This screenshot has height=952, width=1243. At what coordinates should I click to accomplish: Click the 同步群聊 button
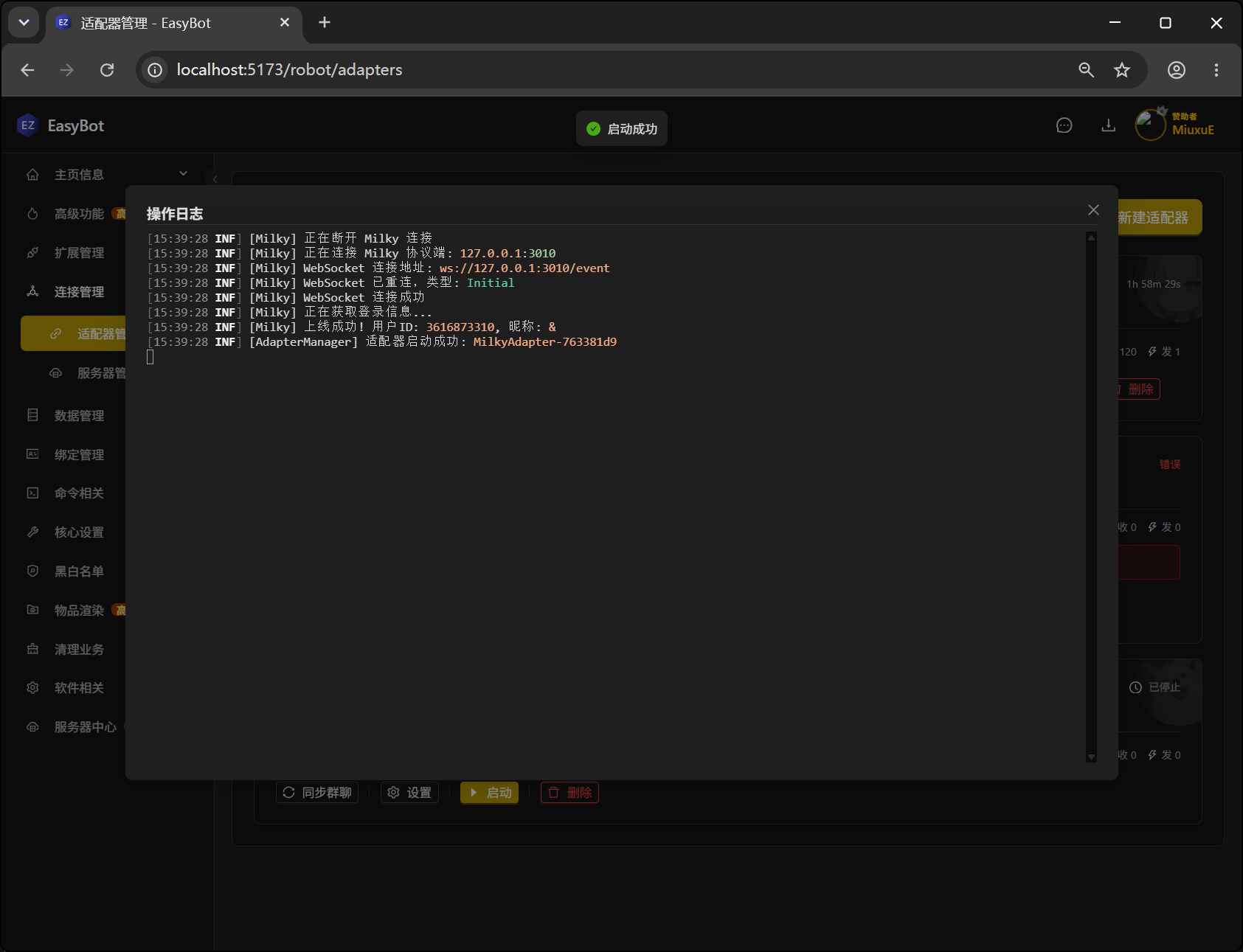(317, 793)
